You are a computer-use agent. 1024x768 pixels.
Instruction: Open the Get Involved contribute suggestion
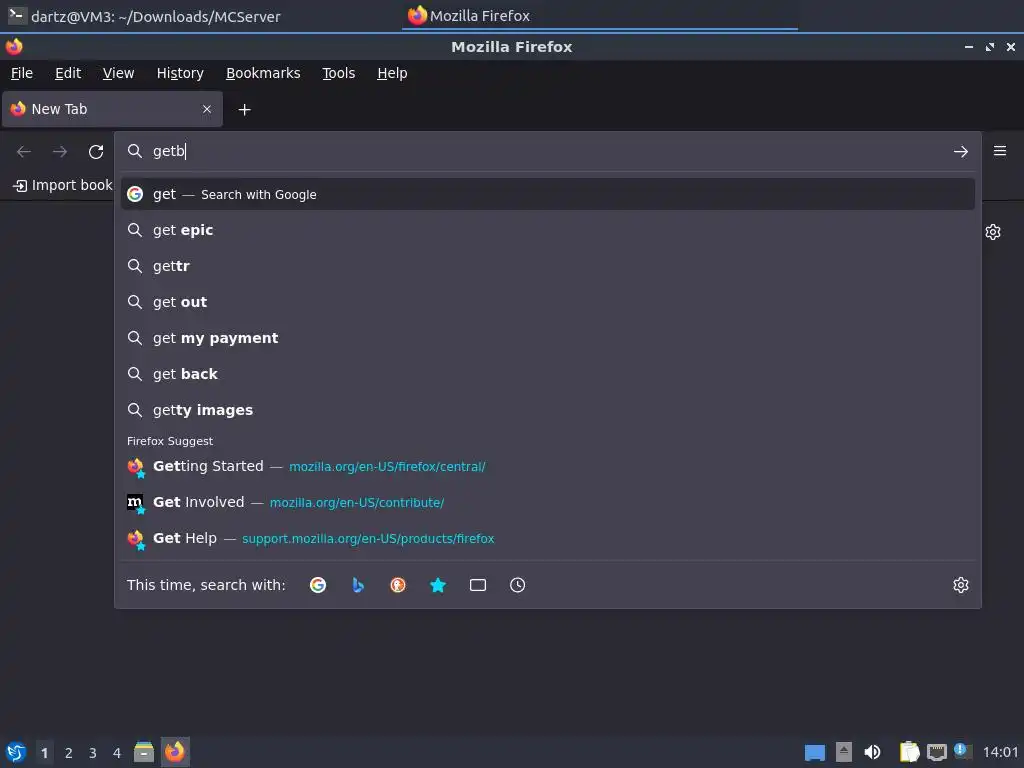coord(547,502)
